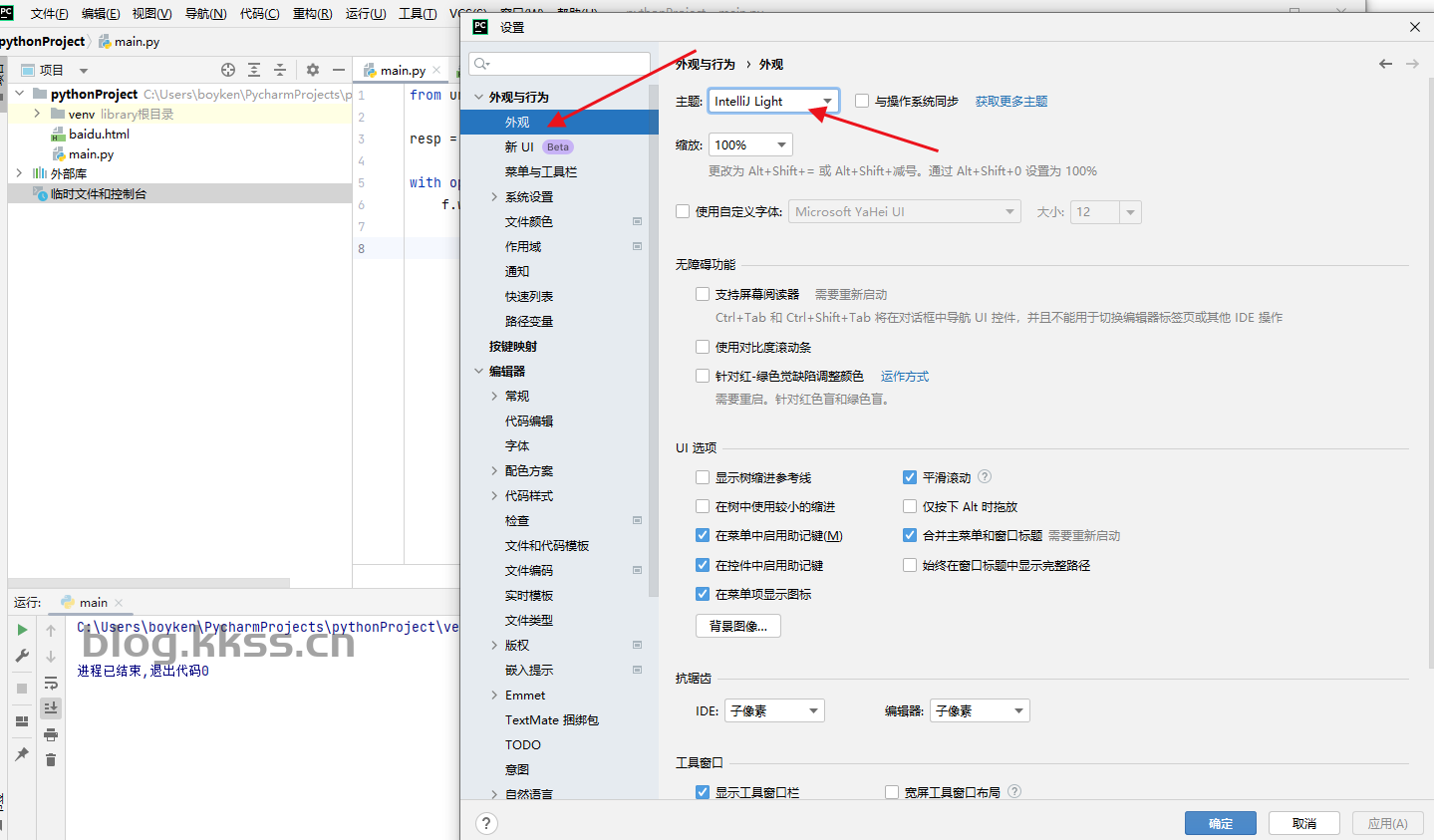Click the green Run button in run panel
This screenshot has width=1434, height=840.
coord(22,630)
